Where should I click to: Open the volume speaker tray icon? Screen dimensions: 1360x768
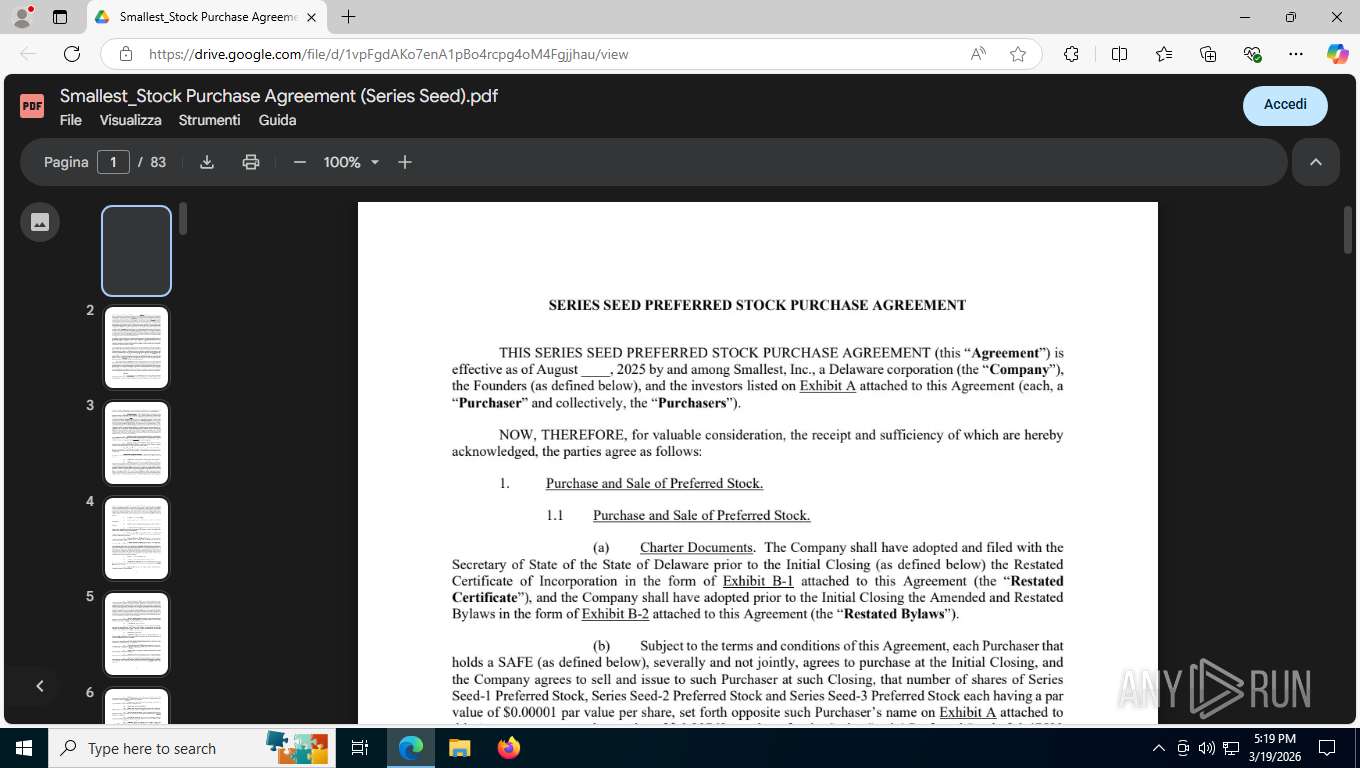[1207, 748]
